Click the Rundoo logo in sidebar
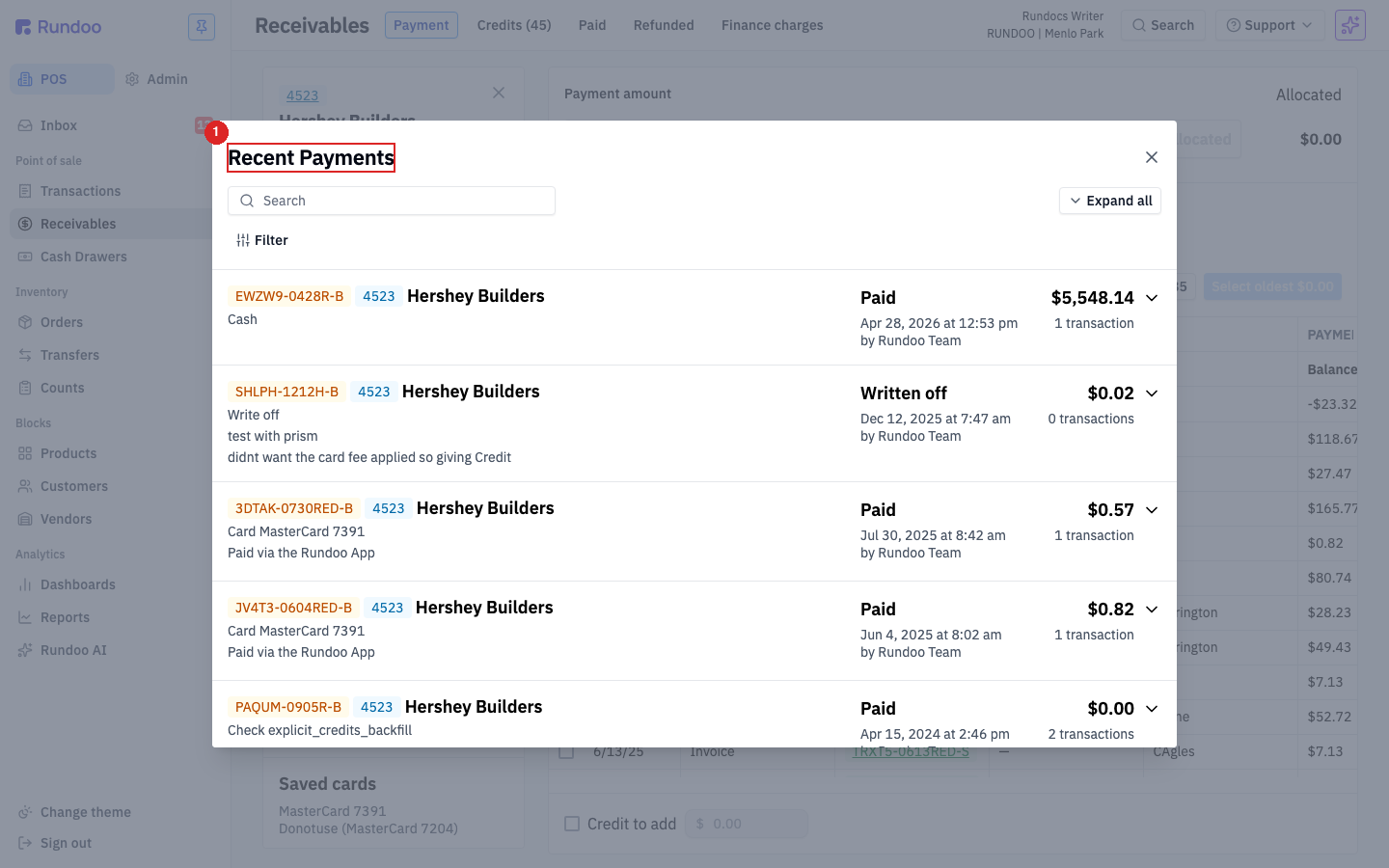1389x868 pixels. click(x=59, y=27)
